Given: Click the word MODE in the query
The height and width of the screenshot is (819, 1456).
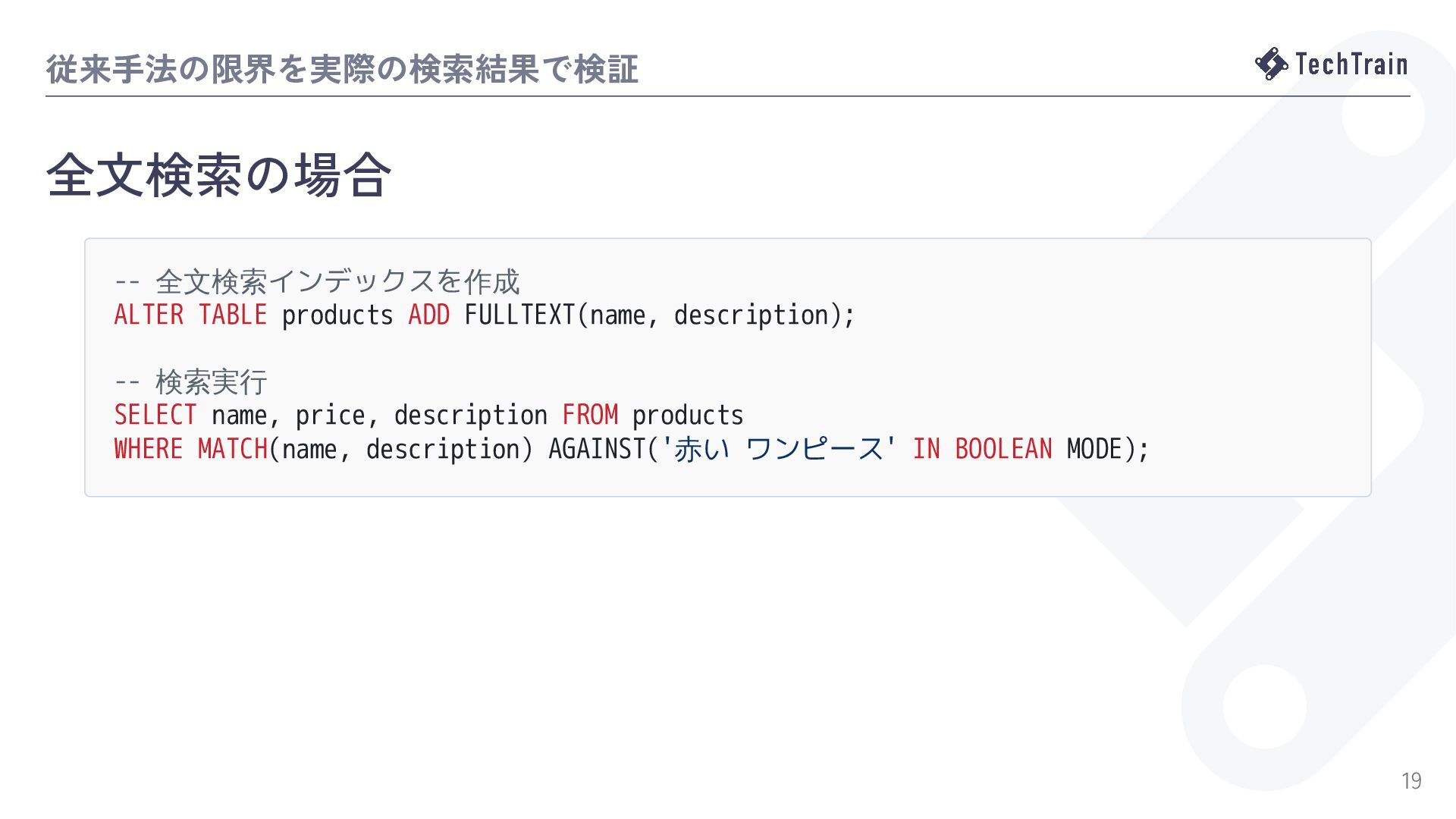Looking at the screenshot, I should tap(1094, 449).
